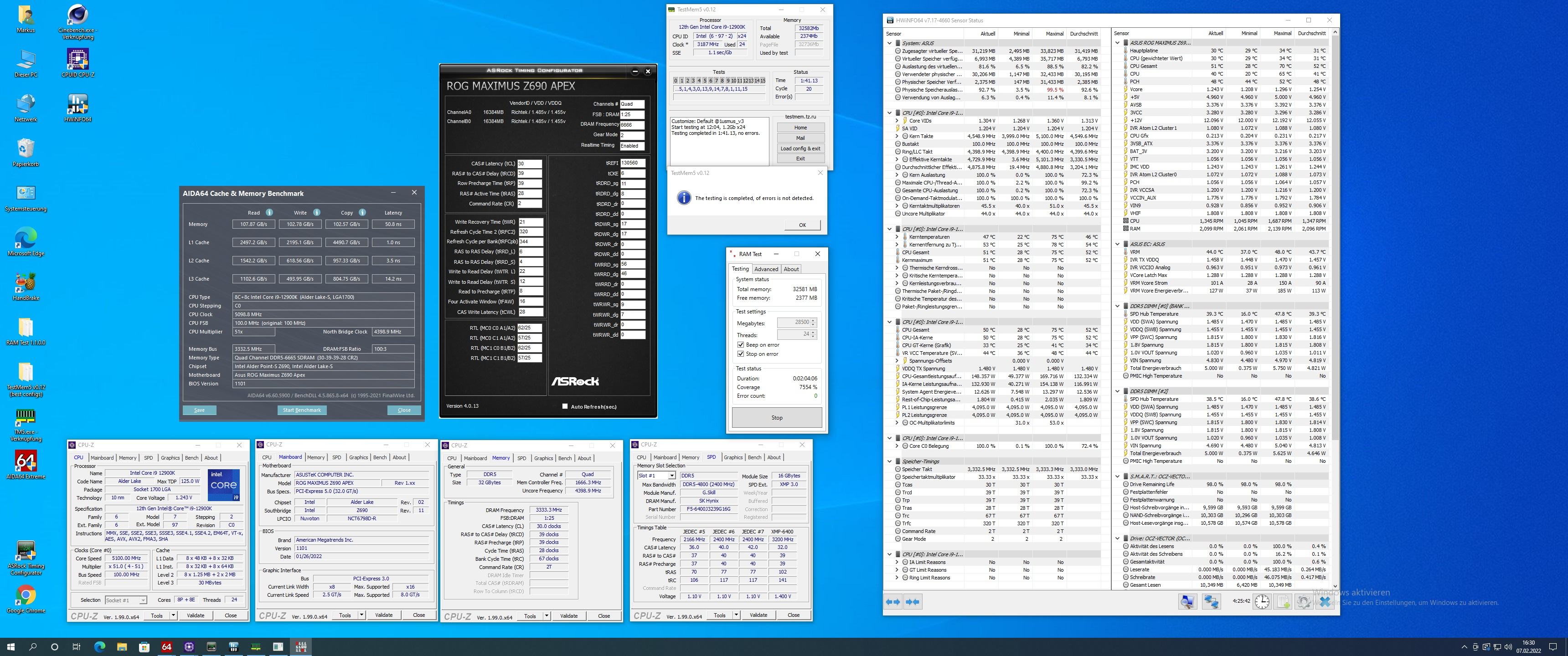Select the Papierkorb recycle bin icon

(26, 153)
